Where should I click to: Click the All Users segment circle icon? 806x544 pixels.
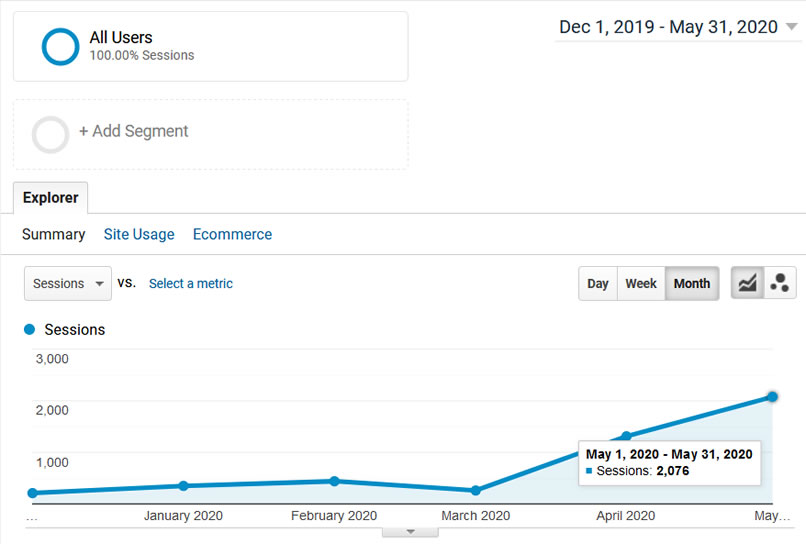point(60,47)
